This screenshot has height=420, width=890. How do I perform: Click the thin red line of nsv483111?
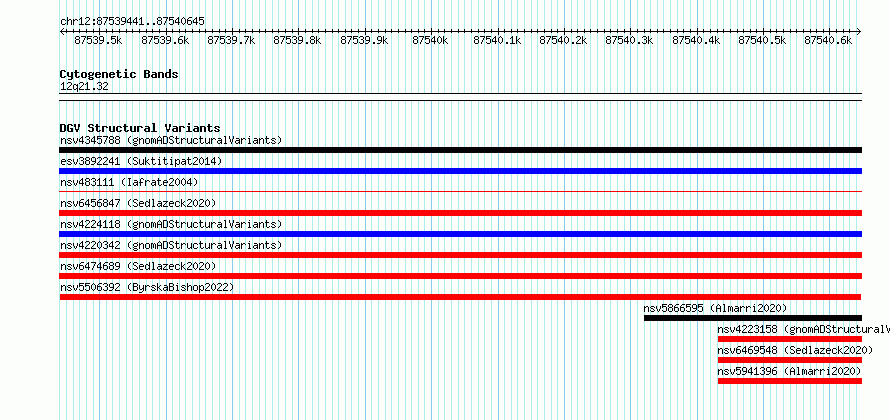click(x=460, y=192)
